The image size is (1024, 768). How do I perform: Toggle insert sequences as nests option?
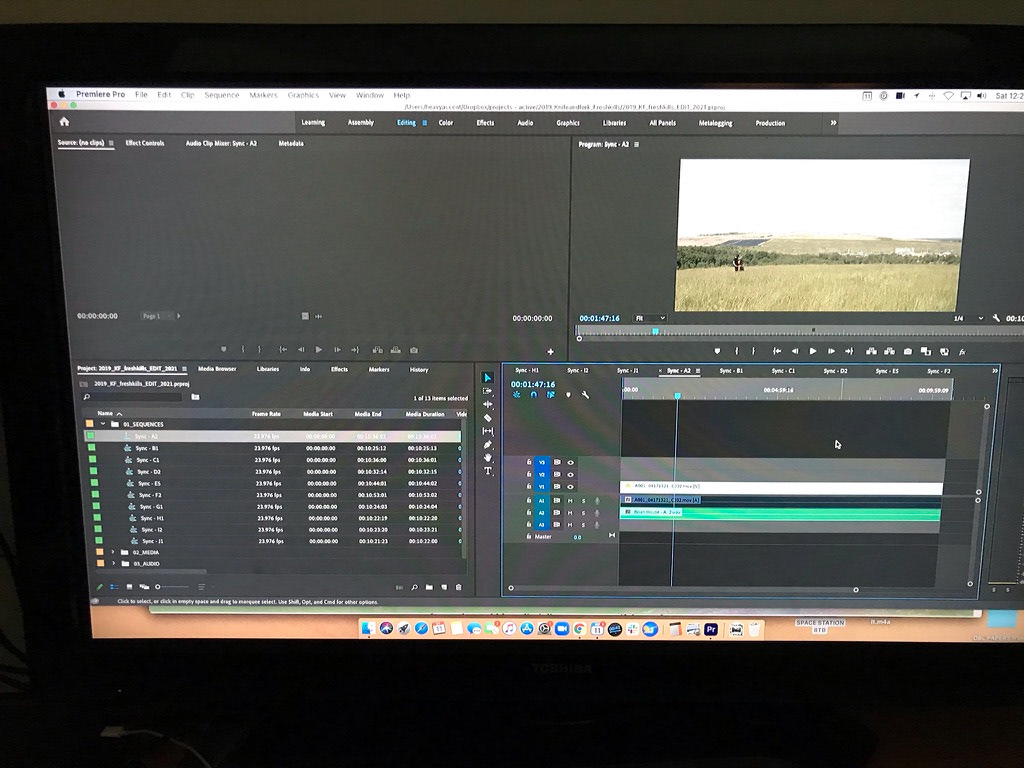(517, 394)
